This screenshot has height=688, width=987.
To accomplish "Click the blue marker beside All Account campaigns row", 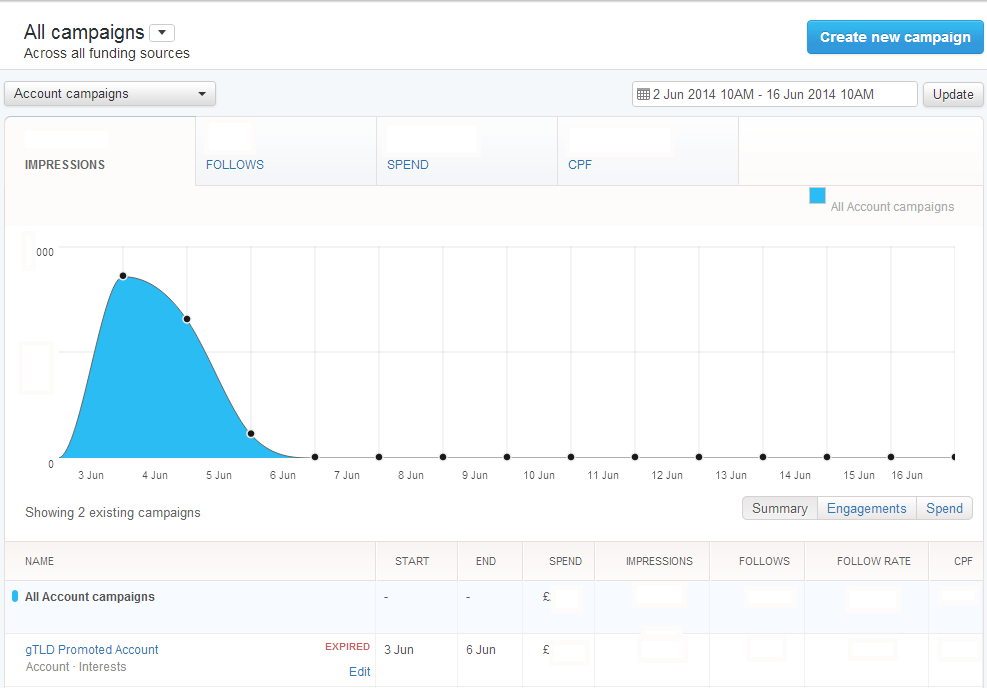I will [15, 596].
